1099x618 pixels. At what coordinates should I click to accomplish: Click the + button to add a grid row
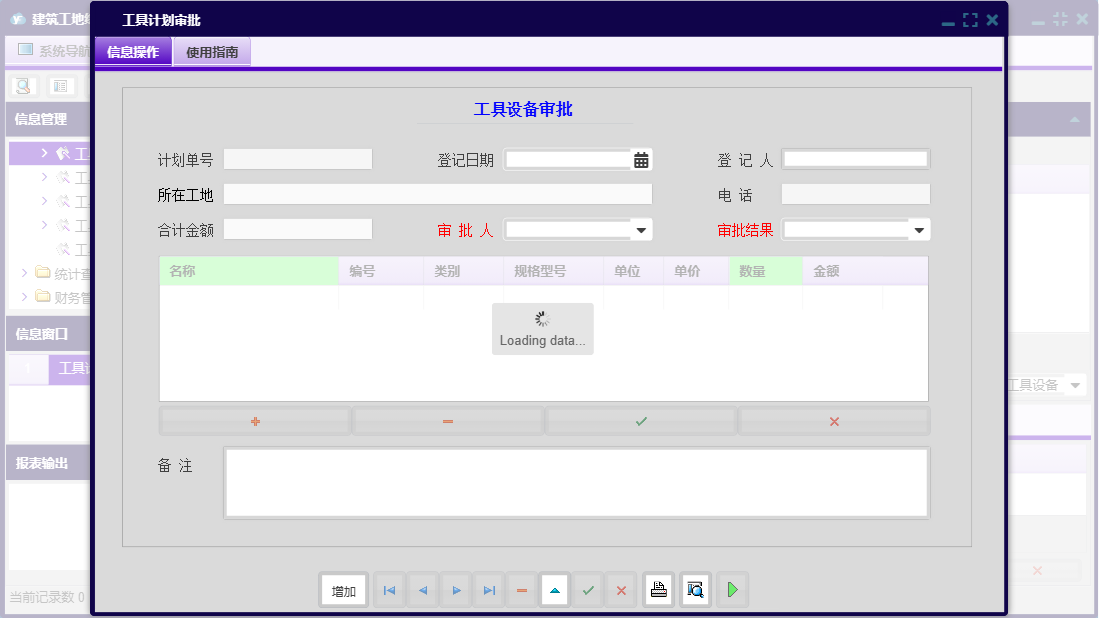[x=254, y=420]
